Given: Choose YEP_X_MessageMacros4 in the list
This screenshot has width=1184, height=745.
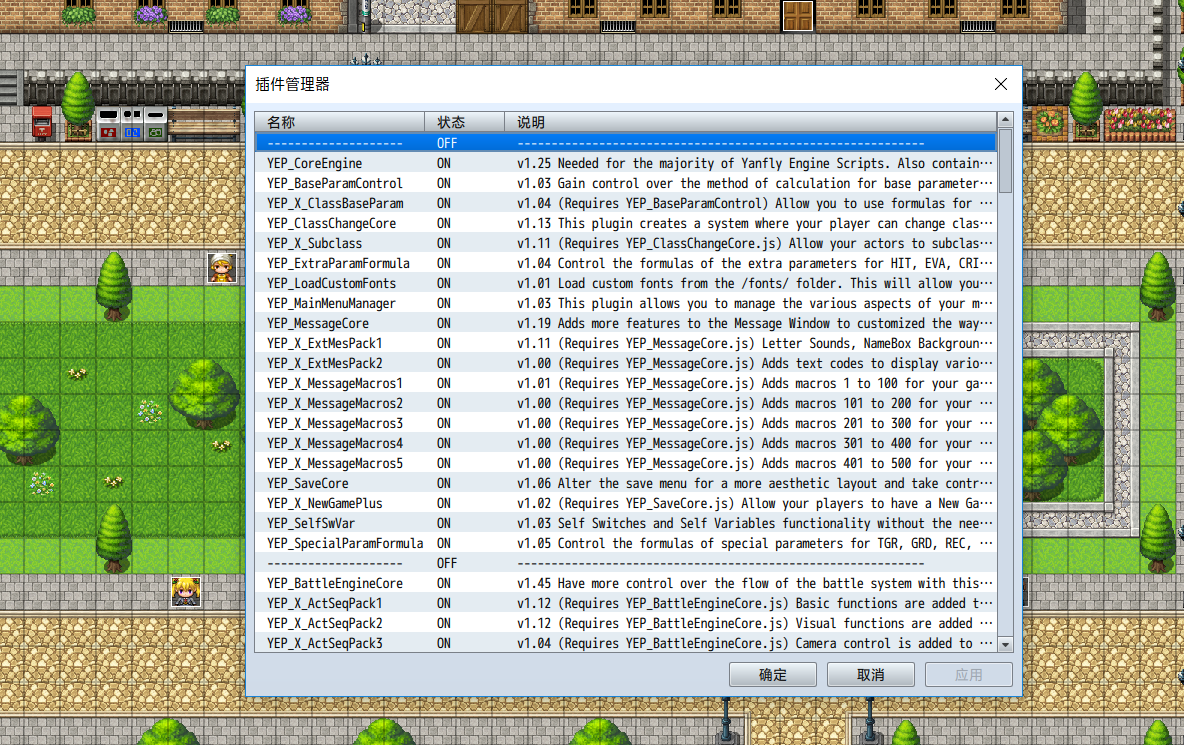Looking at the screenshot, I should [x=626, y=443].
